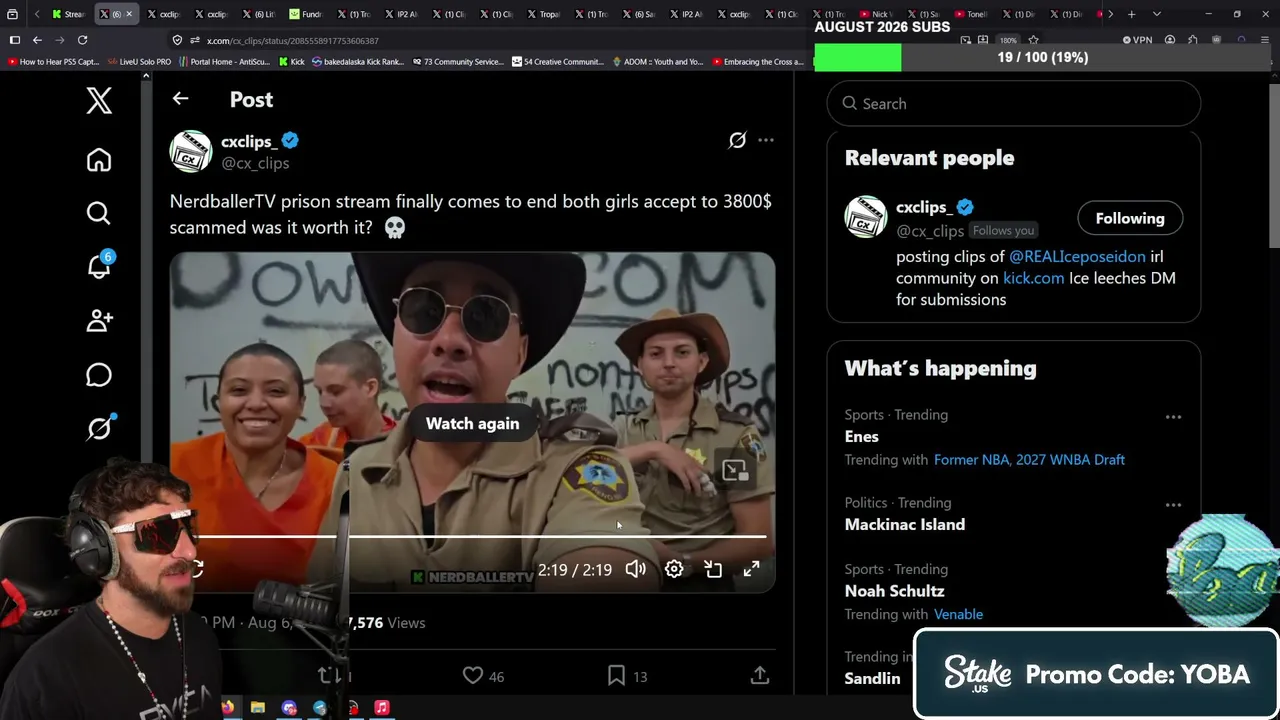Open the Venable trending link
The height and width of the screenshot is (720, 1280).
tap(958, 614)
